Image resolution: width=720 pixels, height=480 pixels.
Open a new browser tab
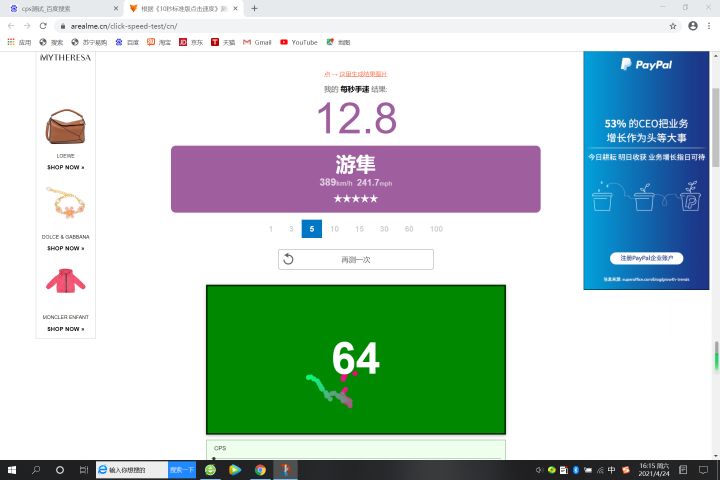pos(254,8)
